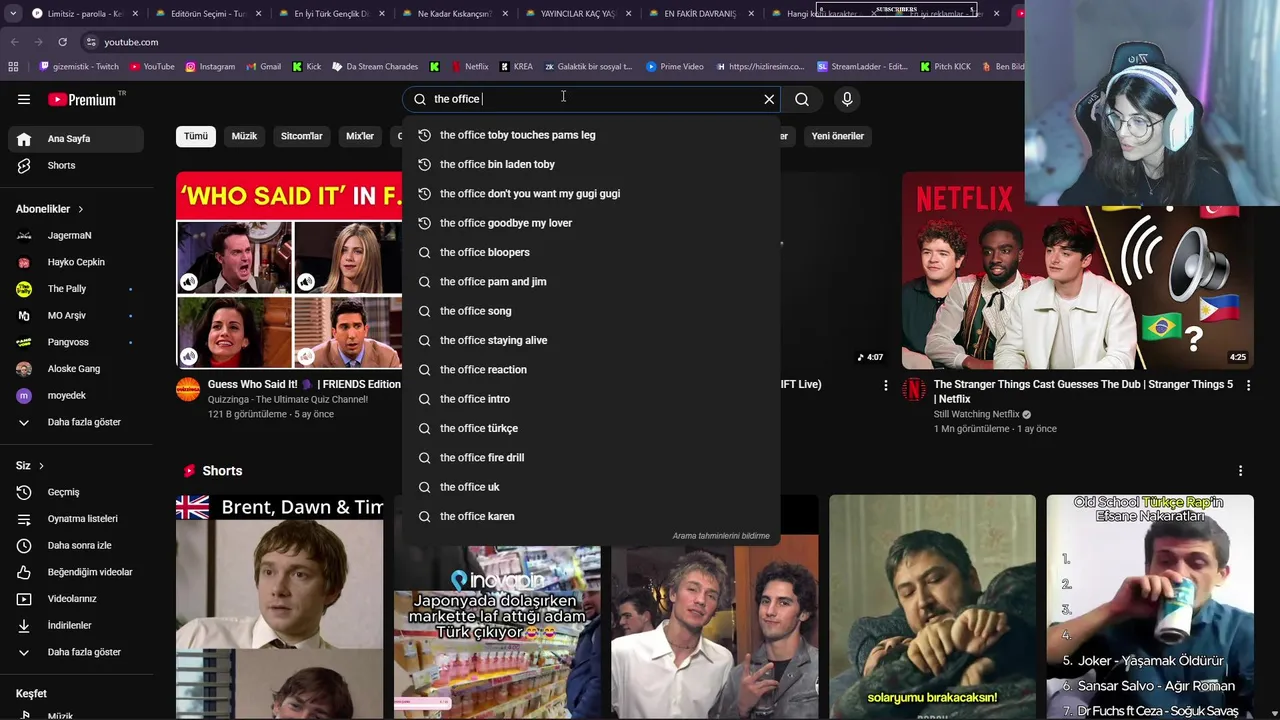
Task: Open the Guess Who Said It FRIENDS video title
Action: [x=304, y=384]
